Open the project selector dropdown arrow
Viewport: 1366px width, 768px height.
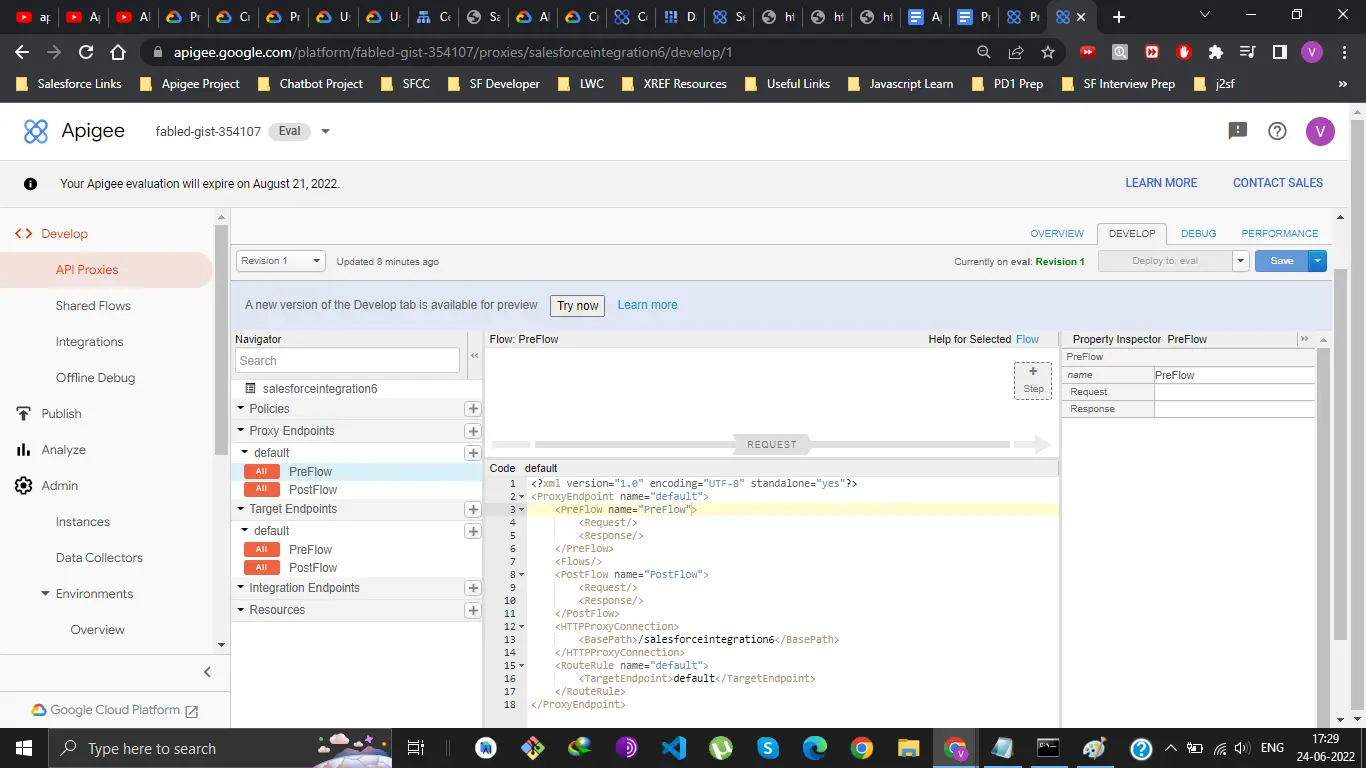pyautogui.click(x=325, y=131)
